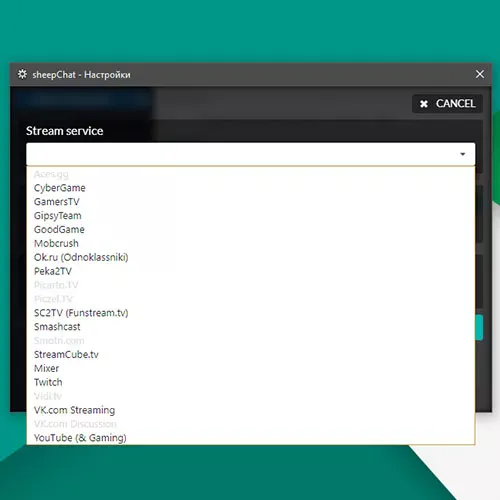Choose Mixer as stream service
The image size is (500, 500).
251,368
